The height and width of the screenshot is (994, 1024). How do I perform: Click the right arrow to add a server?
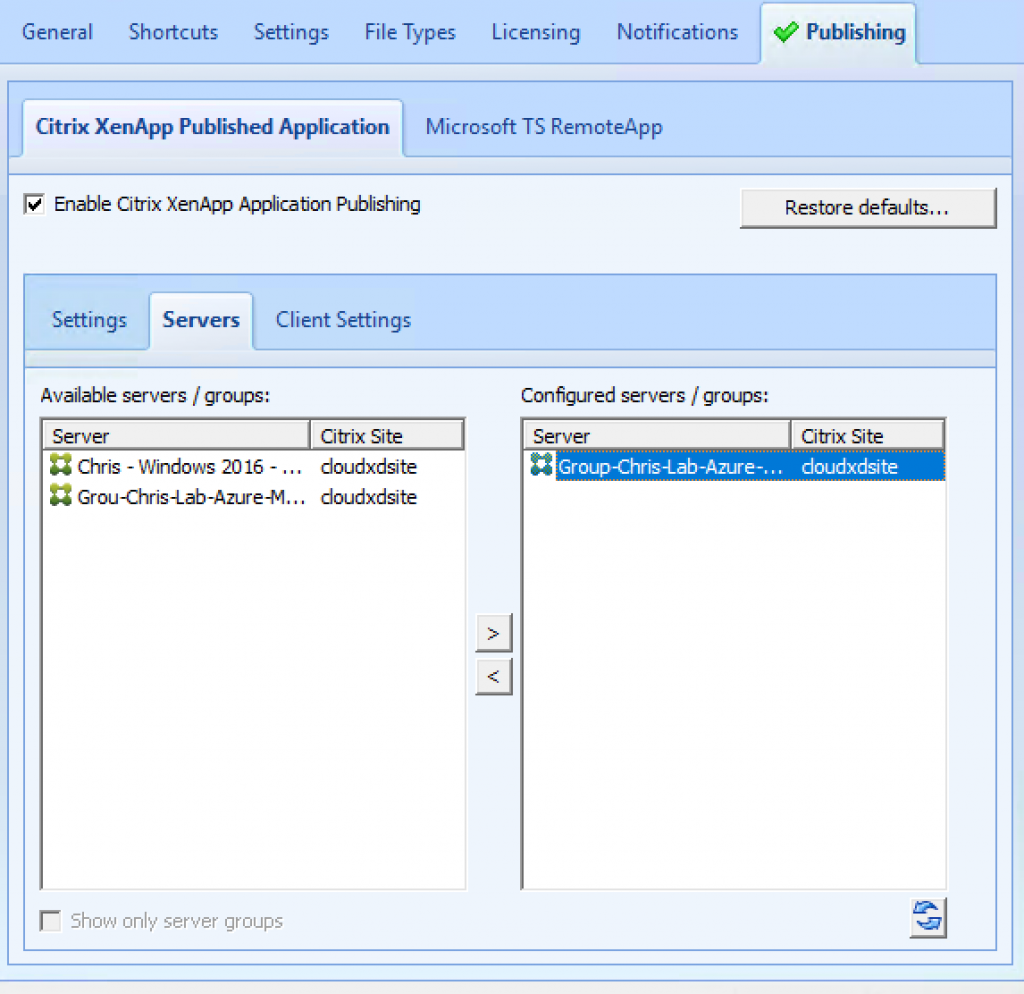(x=493, y=633)
